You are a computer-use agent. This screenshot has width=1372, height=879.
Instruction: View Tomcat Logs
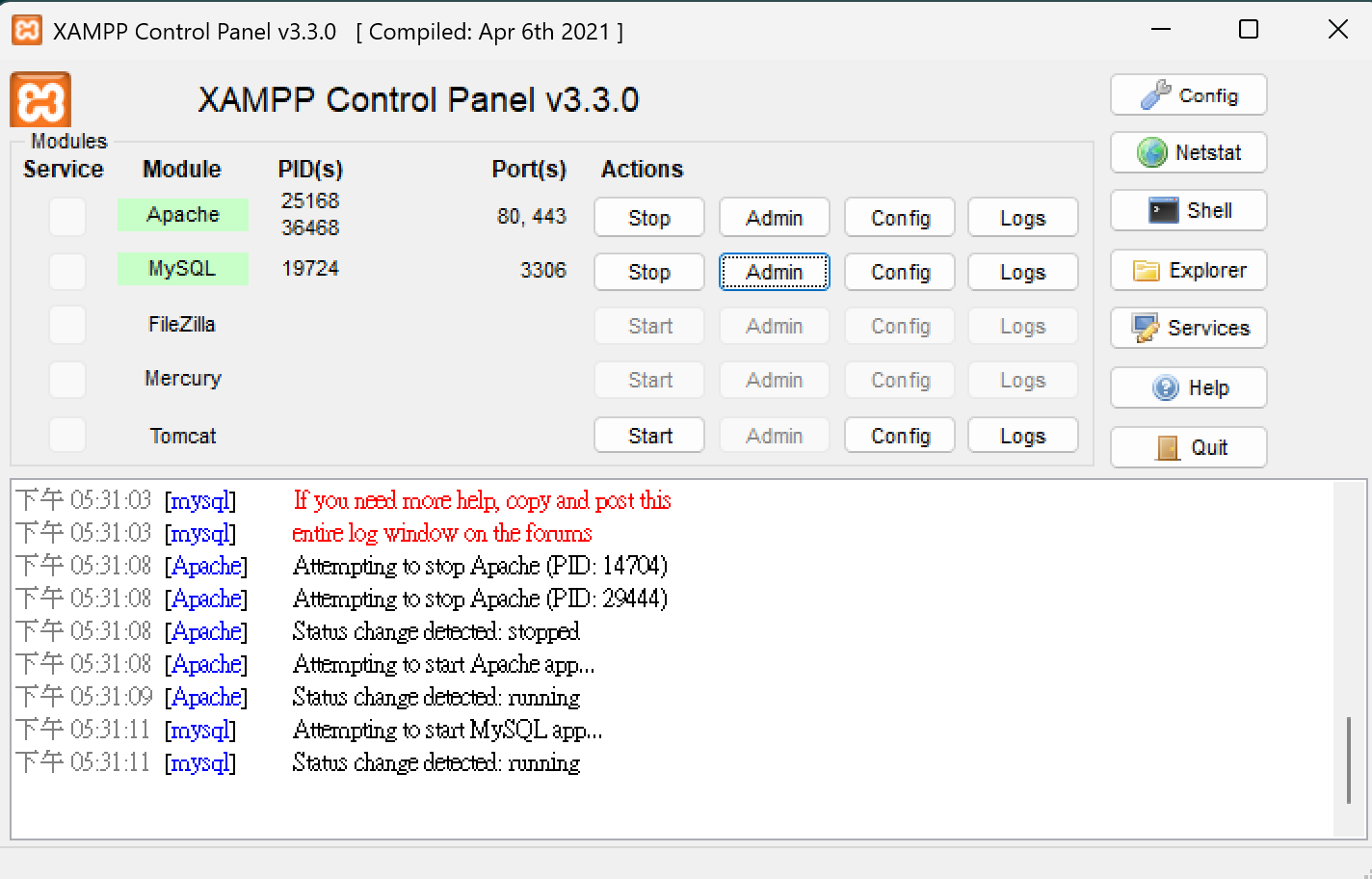click(1023, 436)
